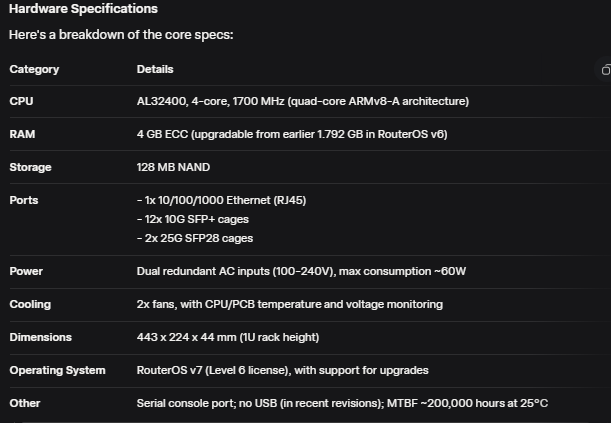The image size is (611, 423).
Task: Click the Details column header
Action: 155,70
